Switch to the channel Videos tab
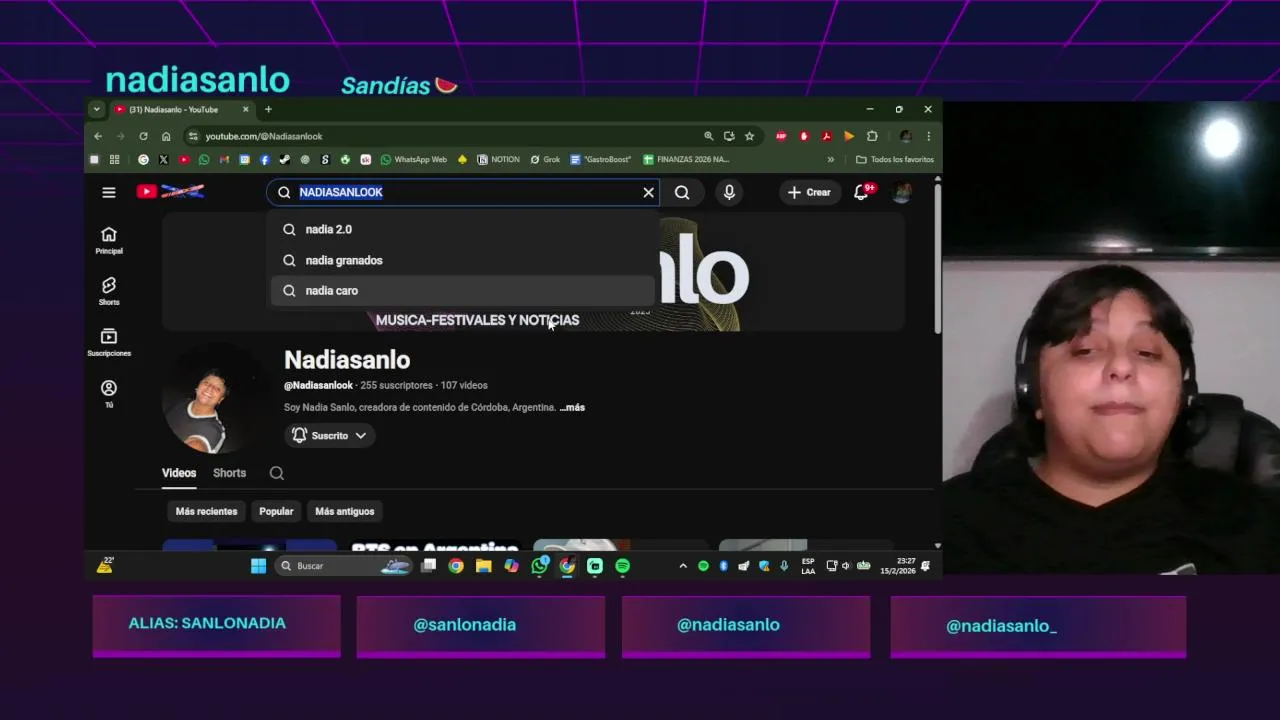The width and height of the screenshot is (1280, 720). click(179, 473)
